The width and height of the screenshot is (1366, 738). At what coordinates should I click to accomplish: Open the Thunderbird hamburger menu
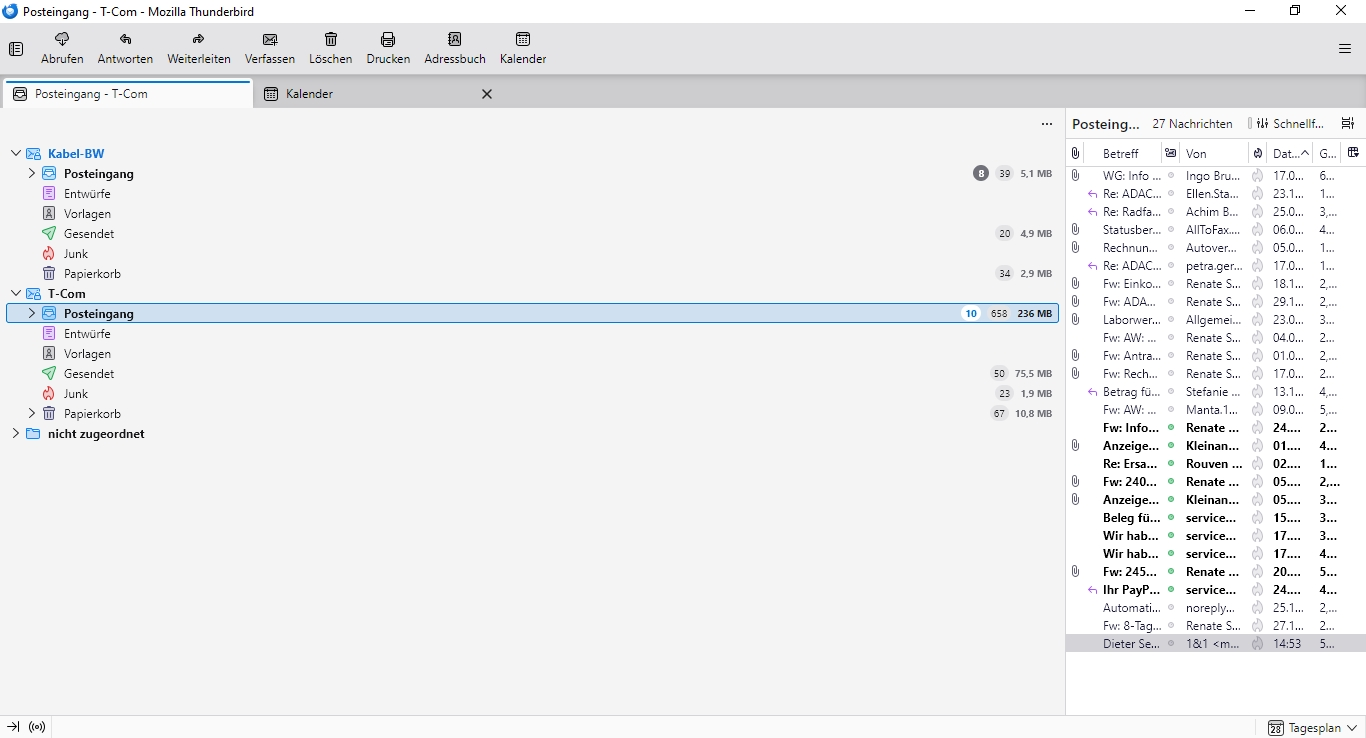(1345, 49)
